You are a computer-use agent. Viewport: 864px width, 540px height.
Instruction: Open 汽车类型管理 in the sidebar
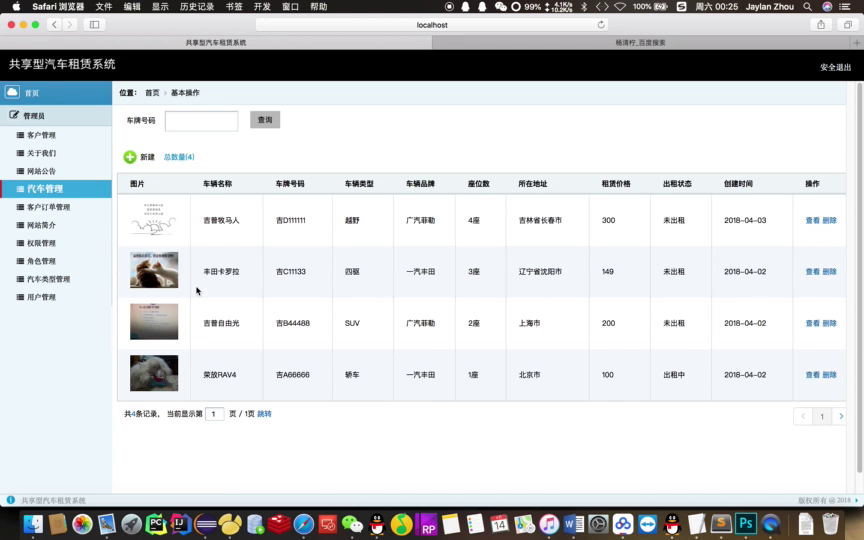tap(48, 279)
